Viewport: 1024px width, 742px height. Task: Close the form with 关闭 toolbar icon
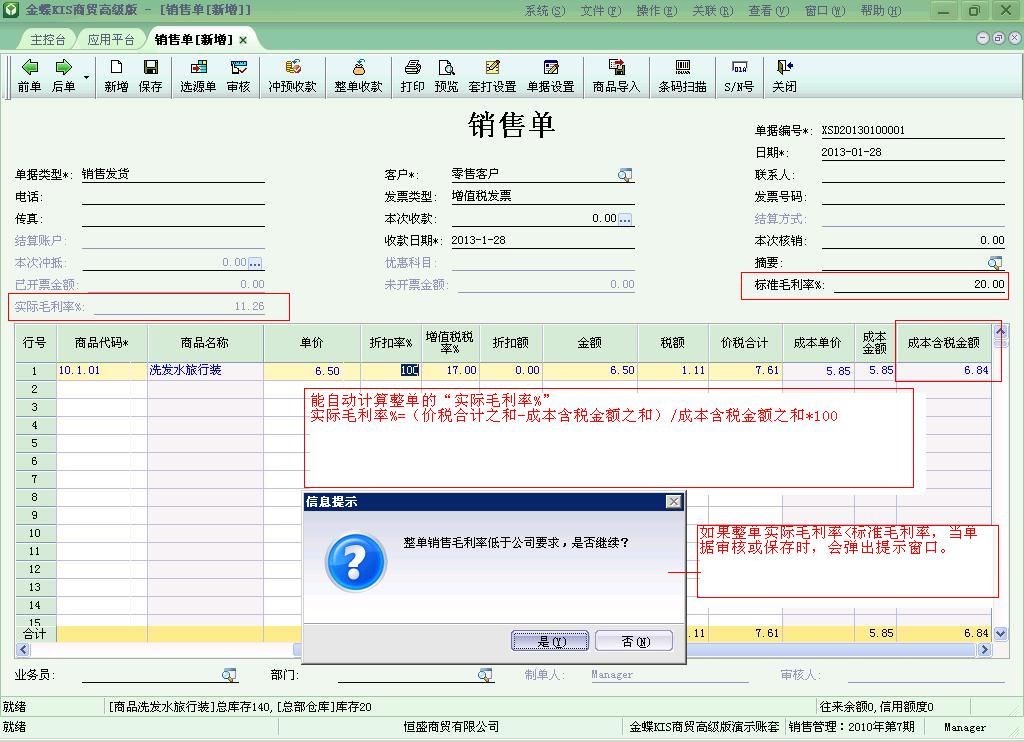(x=784, y=76)
